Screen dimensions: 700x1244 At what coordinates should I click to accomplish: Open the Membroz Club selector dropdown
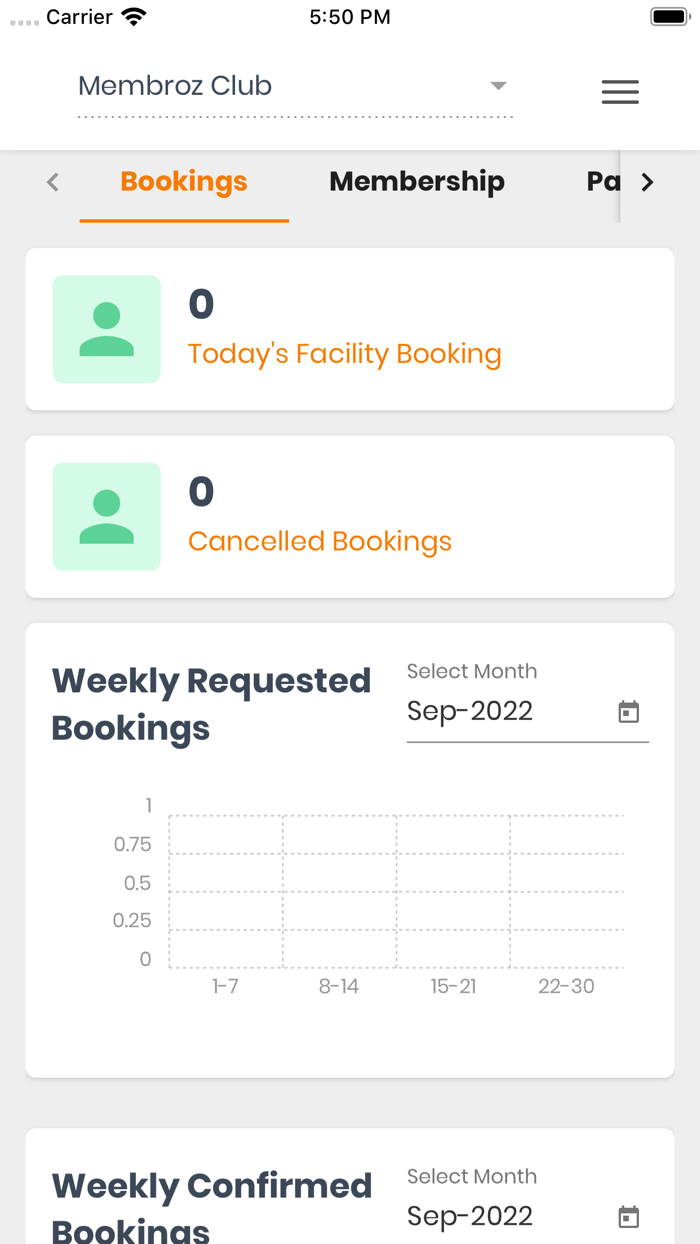pyautogui.click(x=498, y=86)
